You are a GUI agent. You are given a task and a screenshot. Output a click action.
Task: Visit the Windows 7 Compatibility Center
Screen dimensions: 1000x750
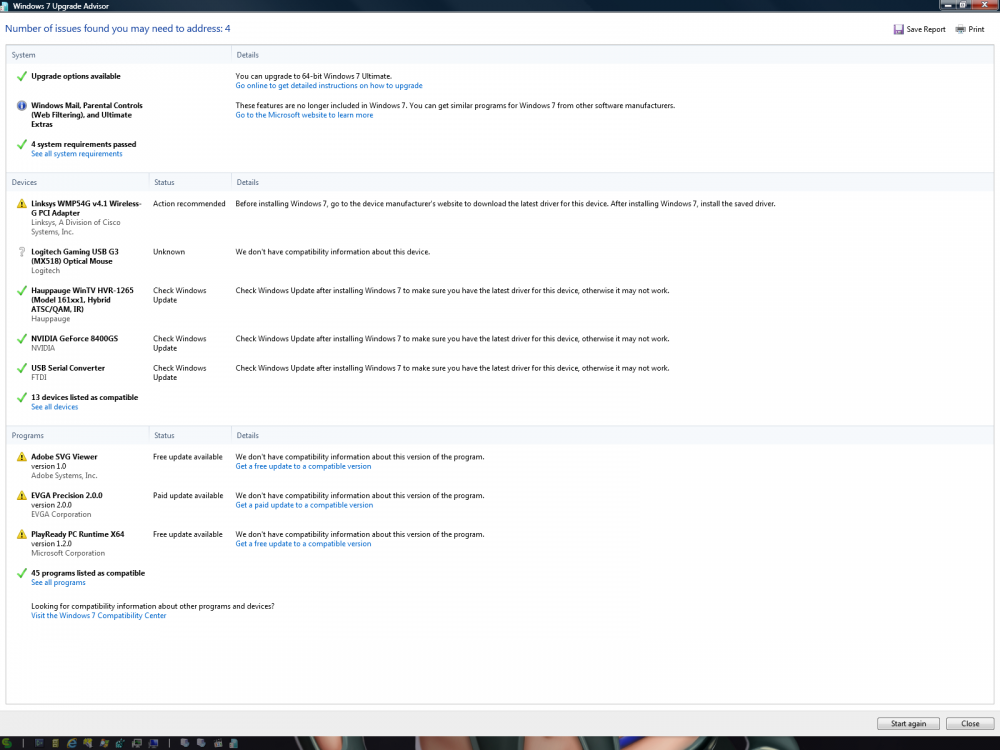tap(98, 616)
